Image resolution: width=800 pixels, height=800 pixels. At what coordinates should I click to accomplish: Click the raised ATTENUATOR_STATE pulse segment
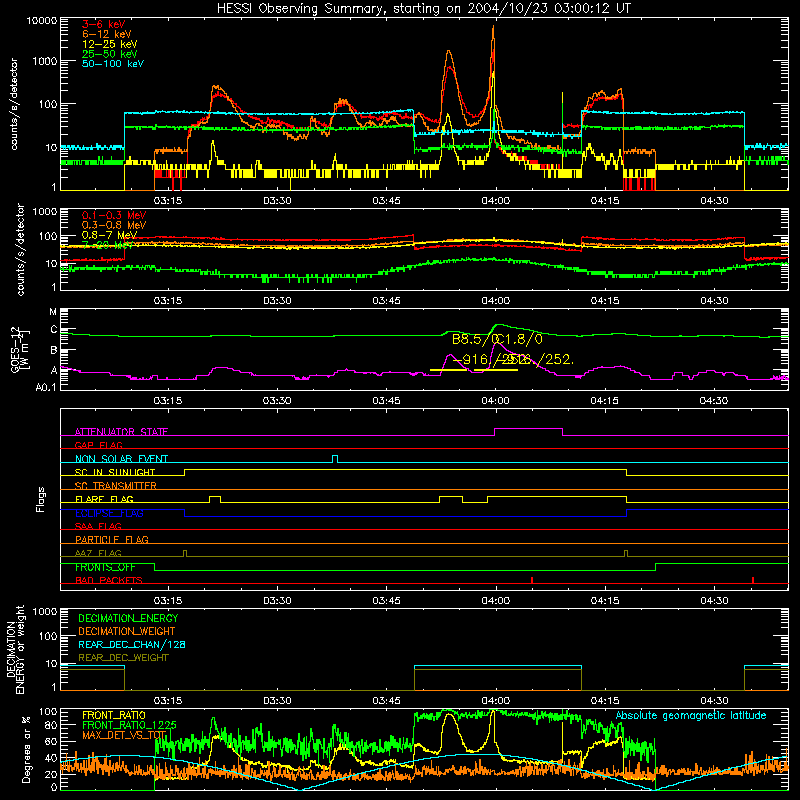pos(529,429)
